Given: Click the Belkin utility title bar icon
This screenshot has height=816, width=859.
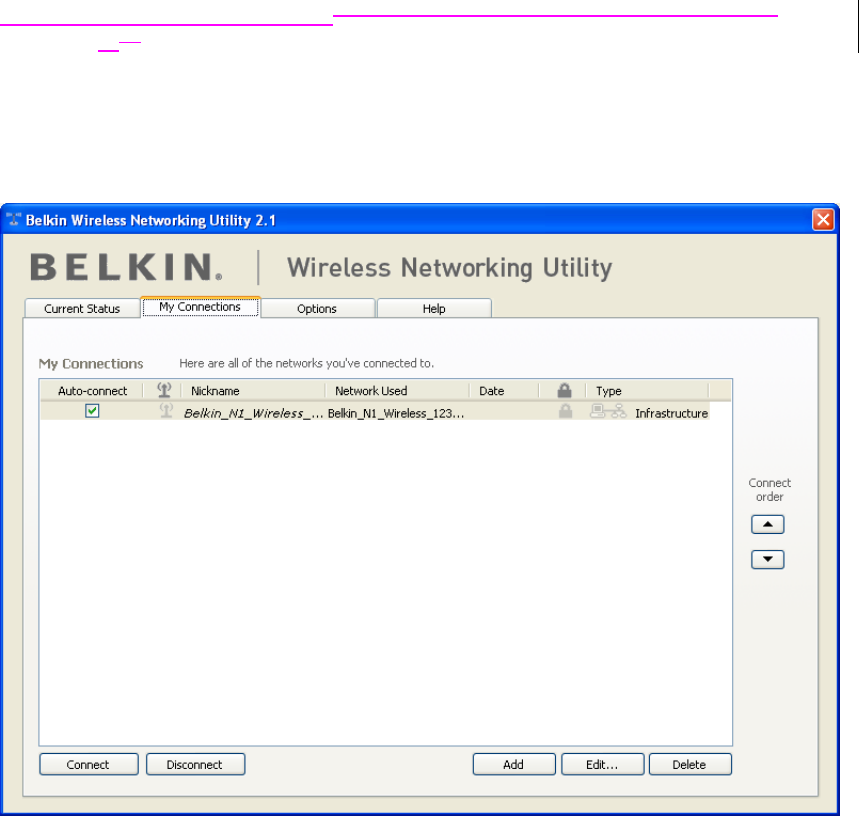Looking at the screenshot, I should point(14,220).
